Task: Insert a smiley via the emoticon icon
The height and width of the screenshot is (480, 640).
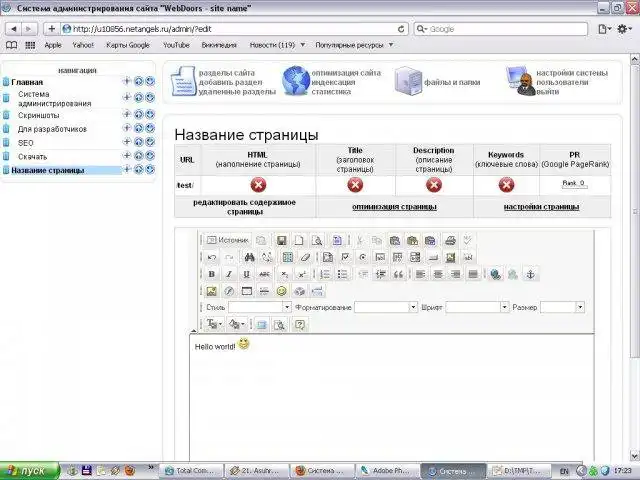Action: point(281,291)
